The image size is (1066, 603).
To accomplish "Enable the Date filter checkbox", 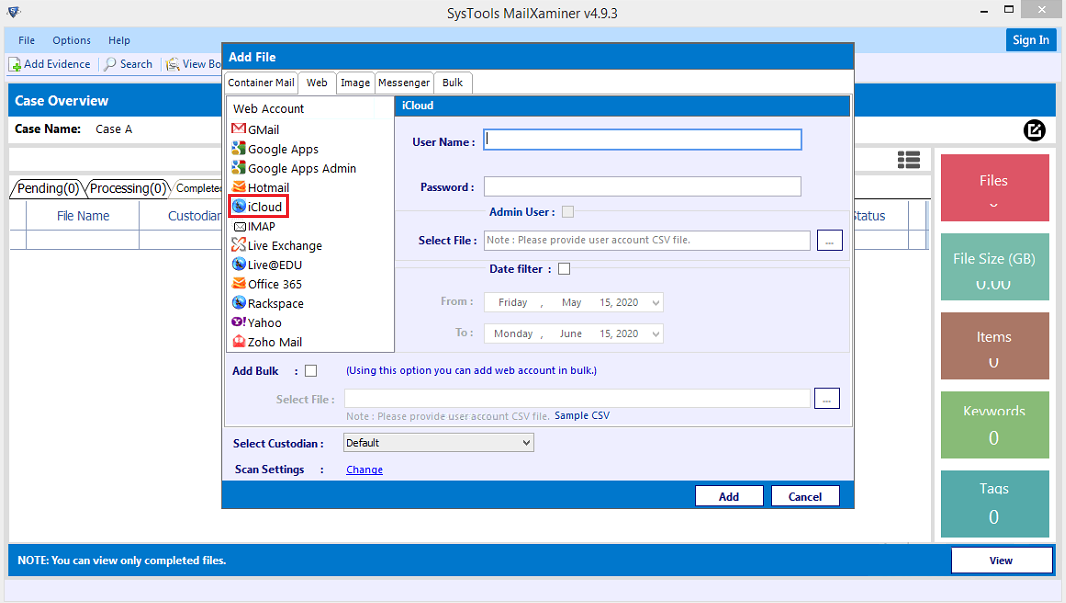I will 564,269.
